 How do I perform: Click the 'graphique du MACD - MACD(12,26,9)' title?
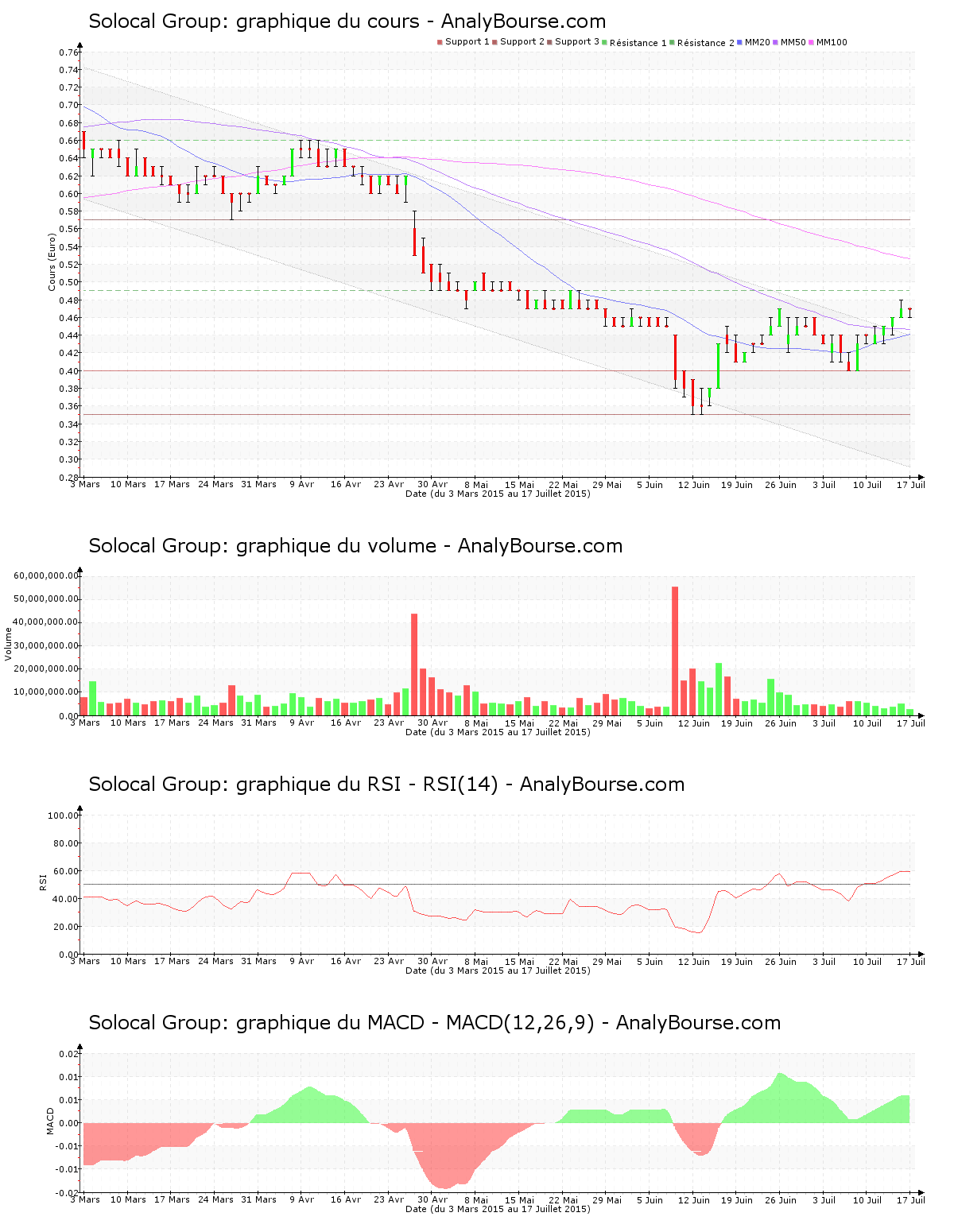435,1023
